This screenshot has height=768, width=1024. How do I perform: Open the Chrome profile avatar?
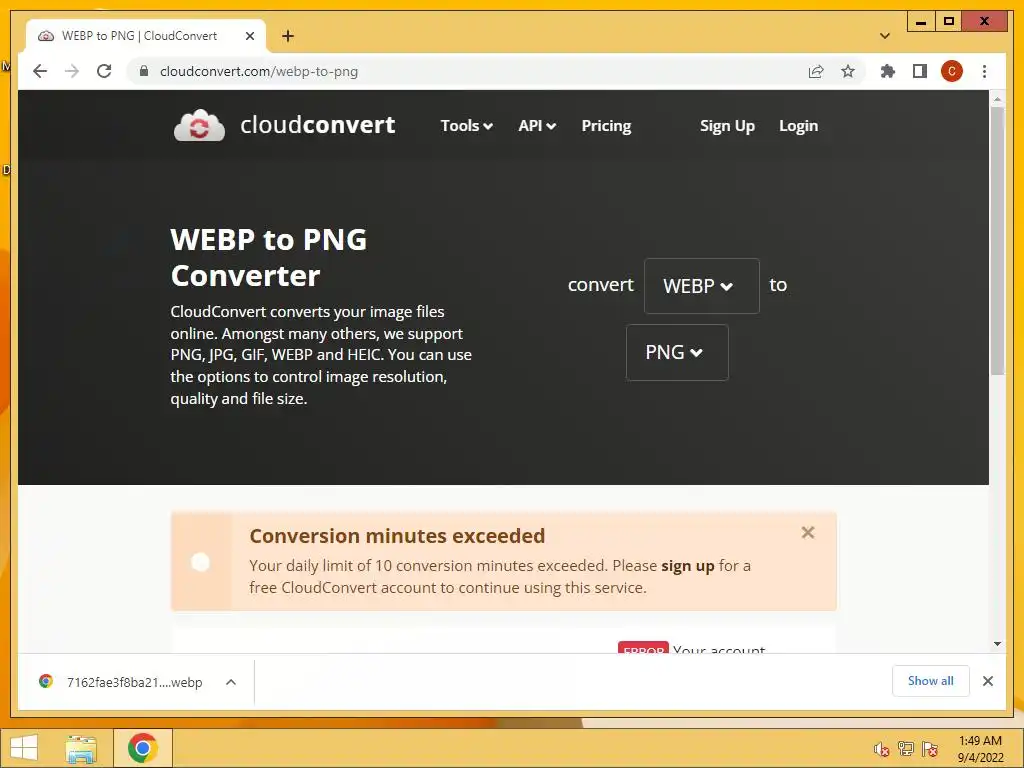(x=952, y=71)
